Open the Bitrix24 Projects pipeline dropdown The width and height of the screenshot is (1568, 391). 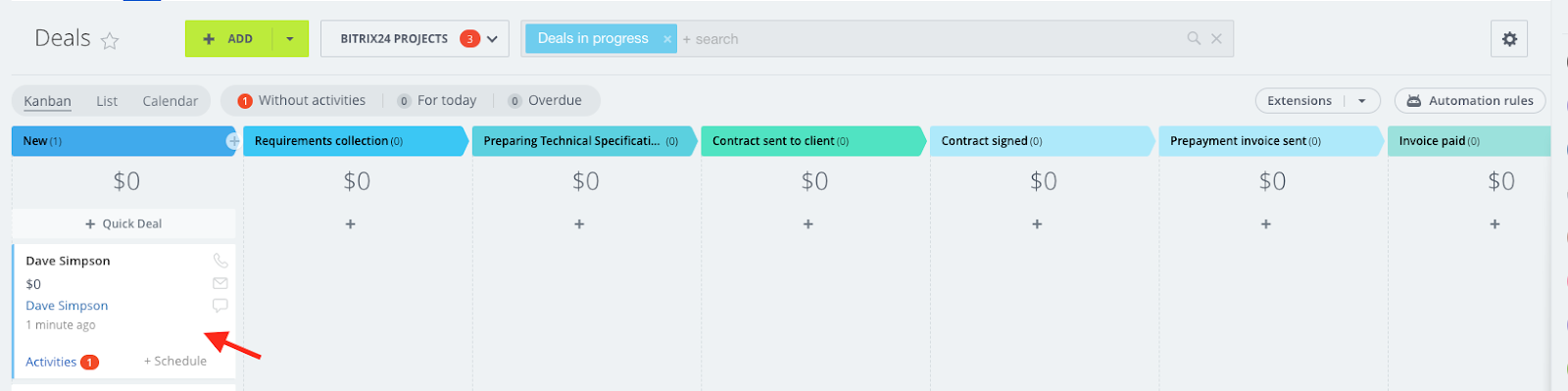[x=415, y=39]
